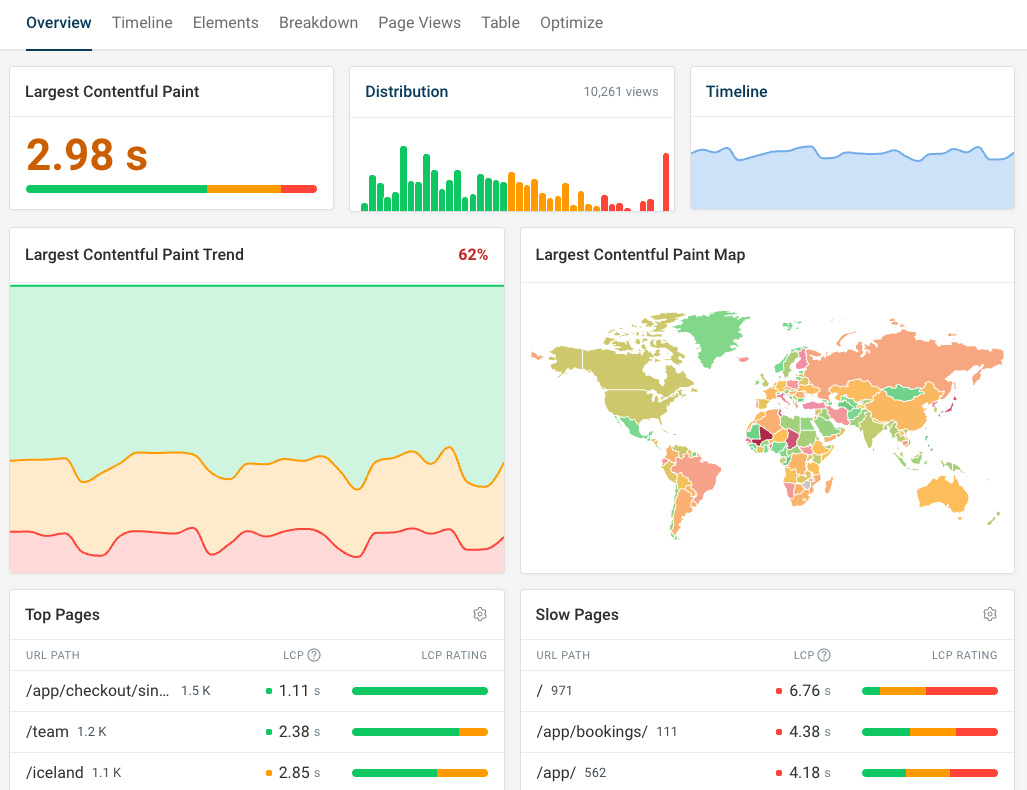
Task: Click the Largest Contentful Paint Trend title
Action: click(x=134, y=255)
